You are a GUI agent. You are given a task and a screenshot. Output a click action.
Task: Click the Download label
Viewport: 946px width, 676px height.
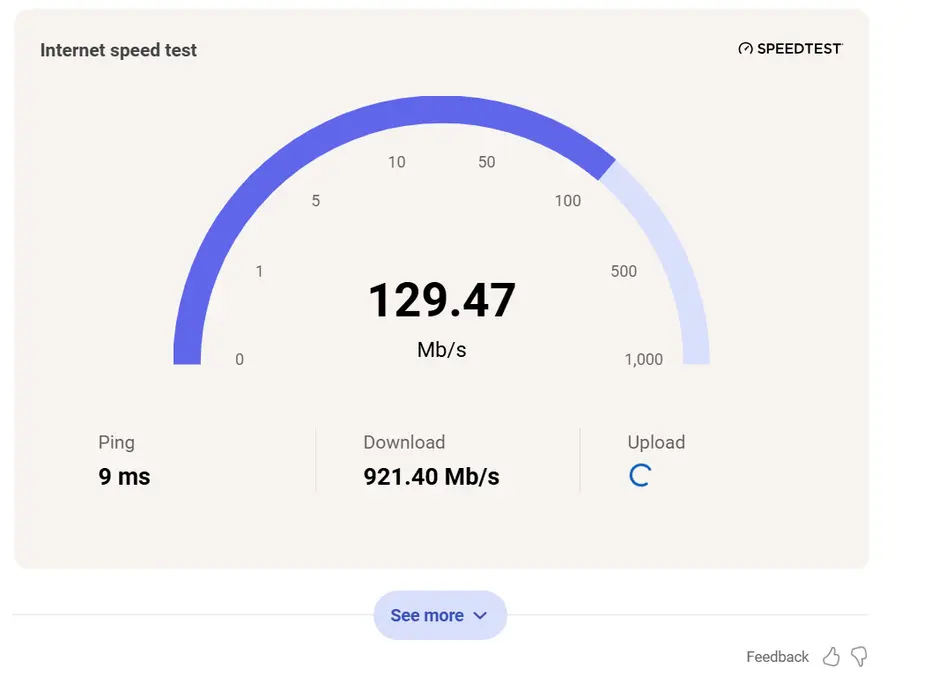click(x=404, y=442)
